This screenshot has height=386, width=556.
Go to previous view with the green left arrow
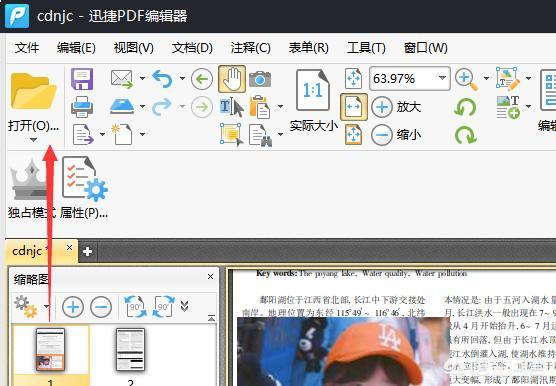(202, 79)
